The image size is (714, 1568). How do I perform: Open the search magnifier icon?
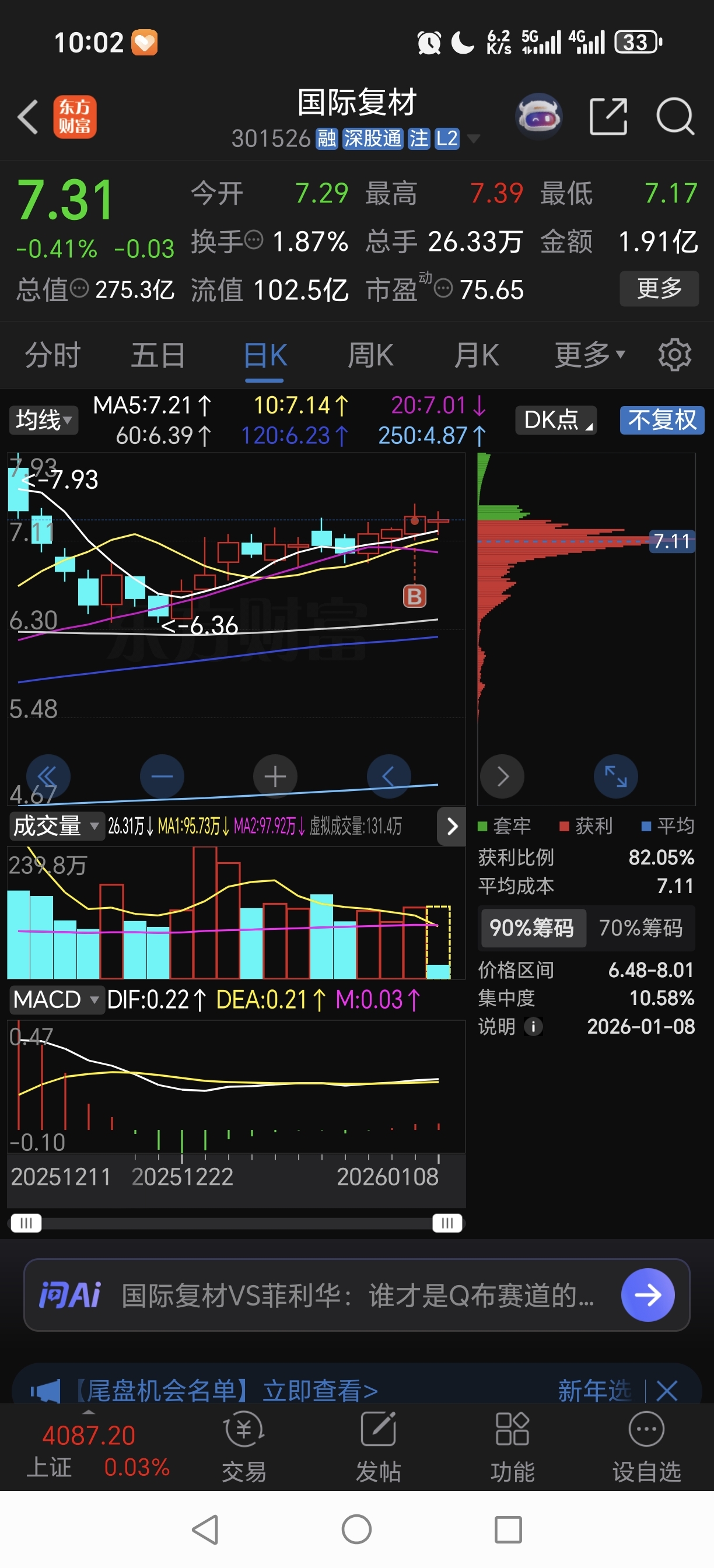pyautogui.click(x=675, y=116)
